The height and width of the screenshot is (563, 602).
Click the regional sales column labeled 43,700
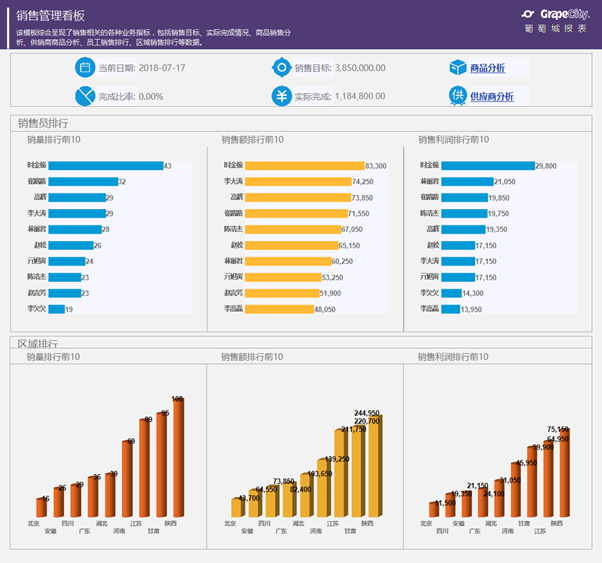(x=238, y=507)
